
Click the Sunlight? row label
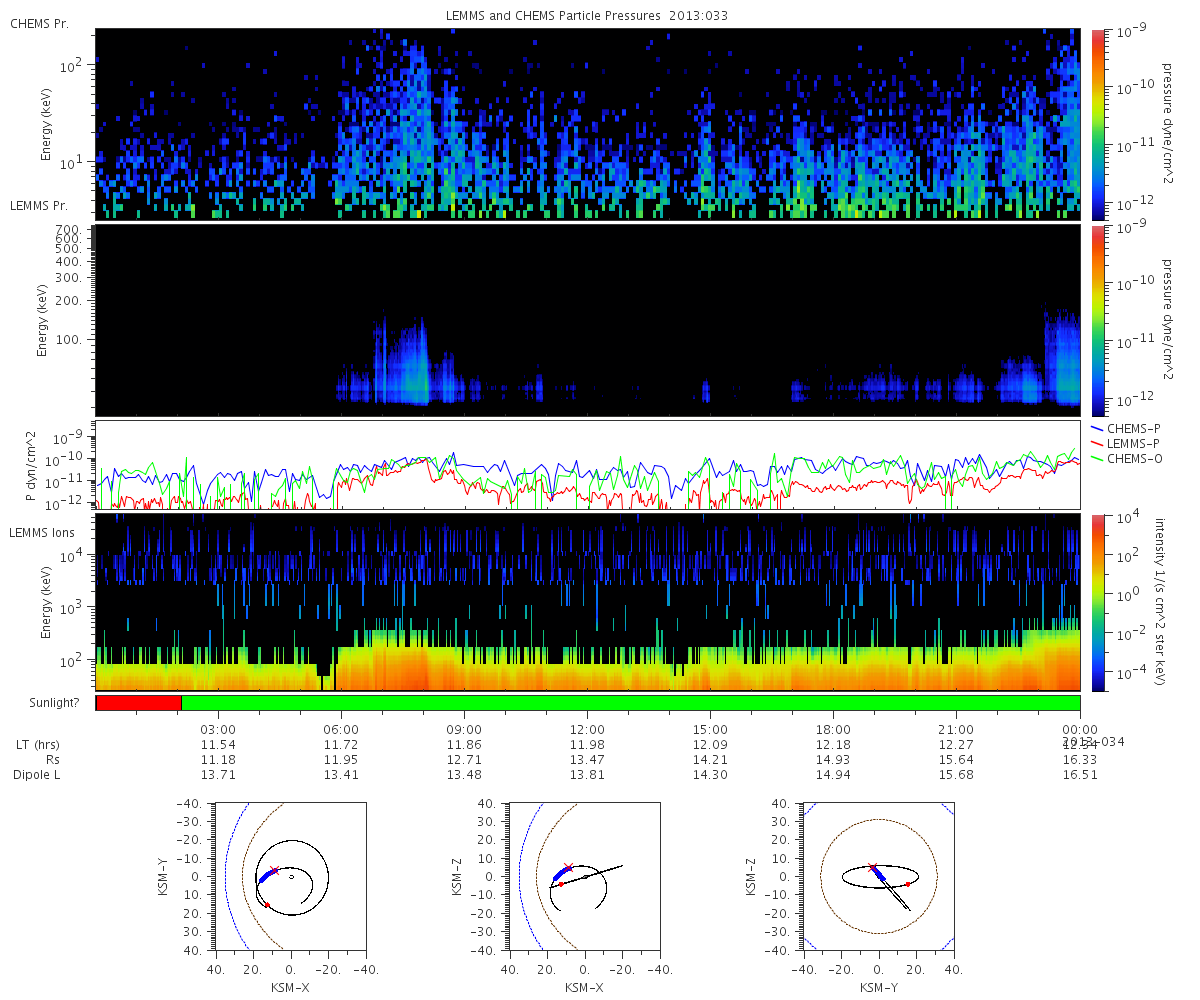point(48,703)
